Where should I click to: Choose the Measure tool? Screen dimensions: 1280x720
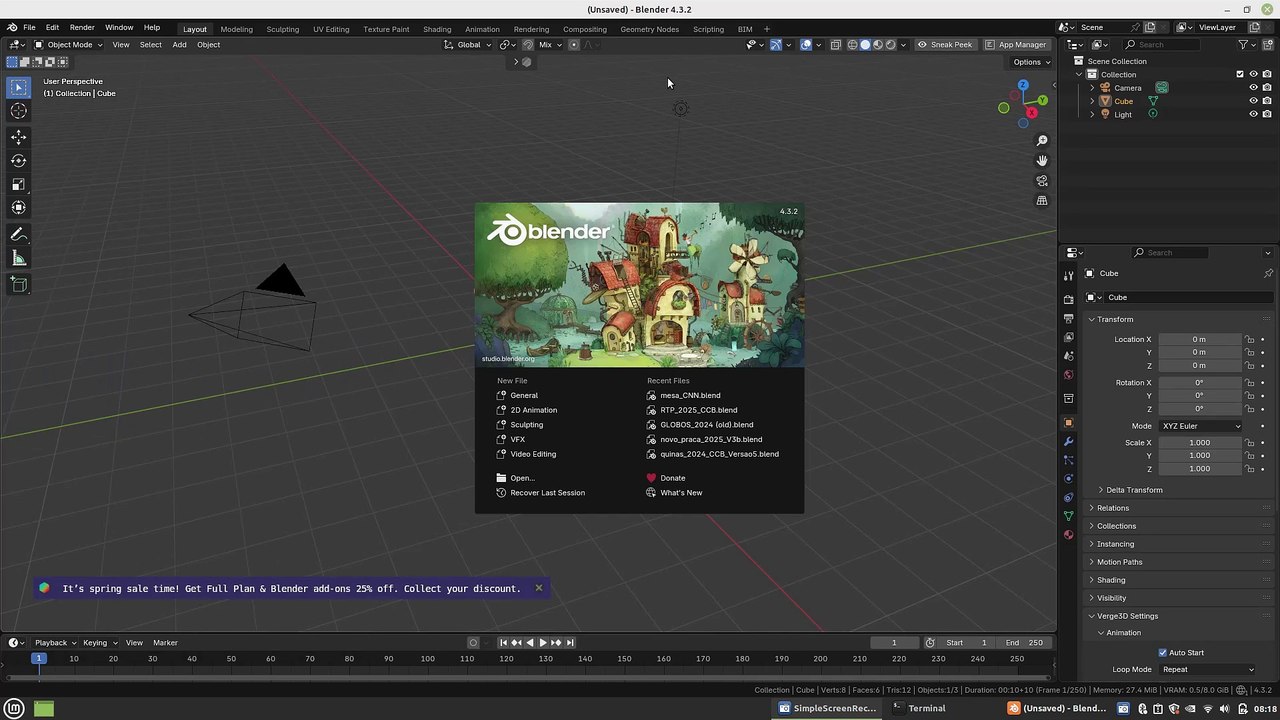tap(18, 259)
